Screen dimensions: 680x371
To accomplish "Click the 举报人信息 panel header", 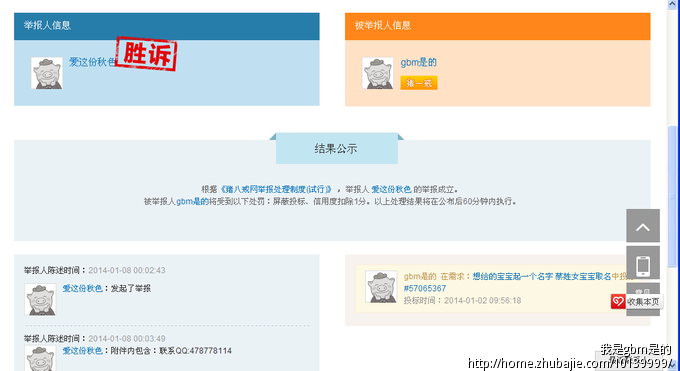I will (x=167, y=26).
